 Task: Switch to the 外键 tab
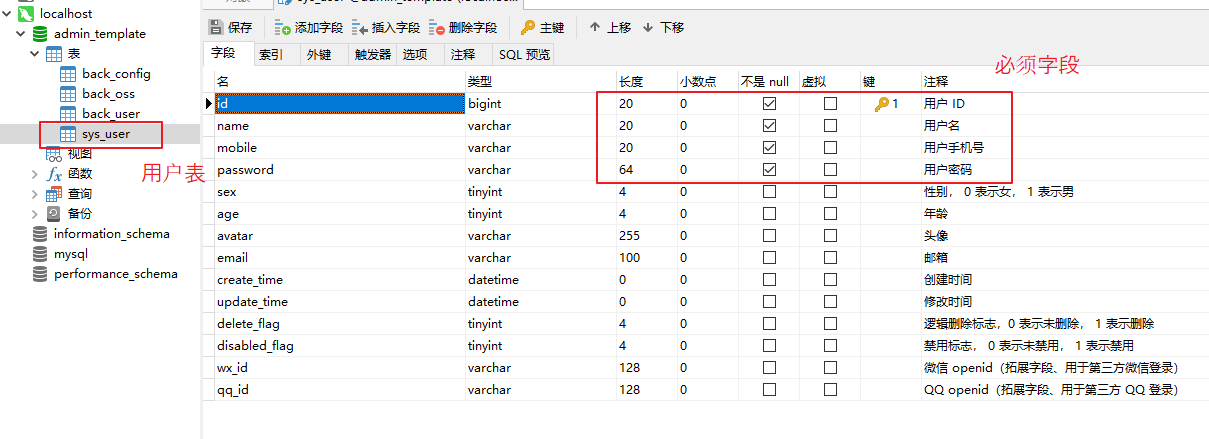(x=319, y=55)
